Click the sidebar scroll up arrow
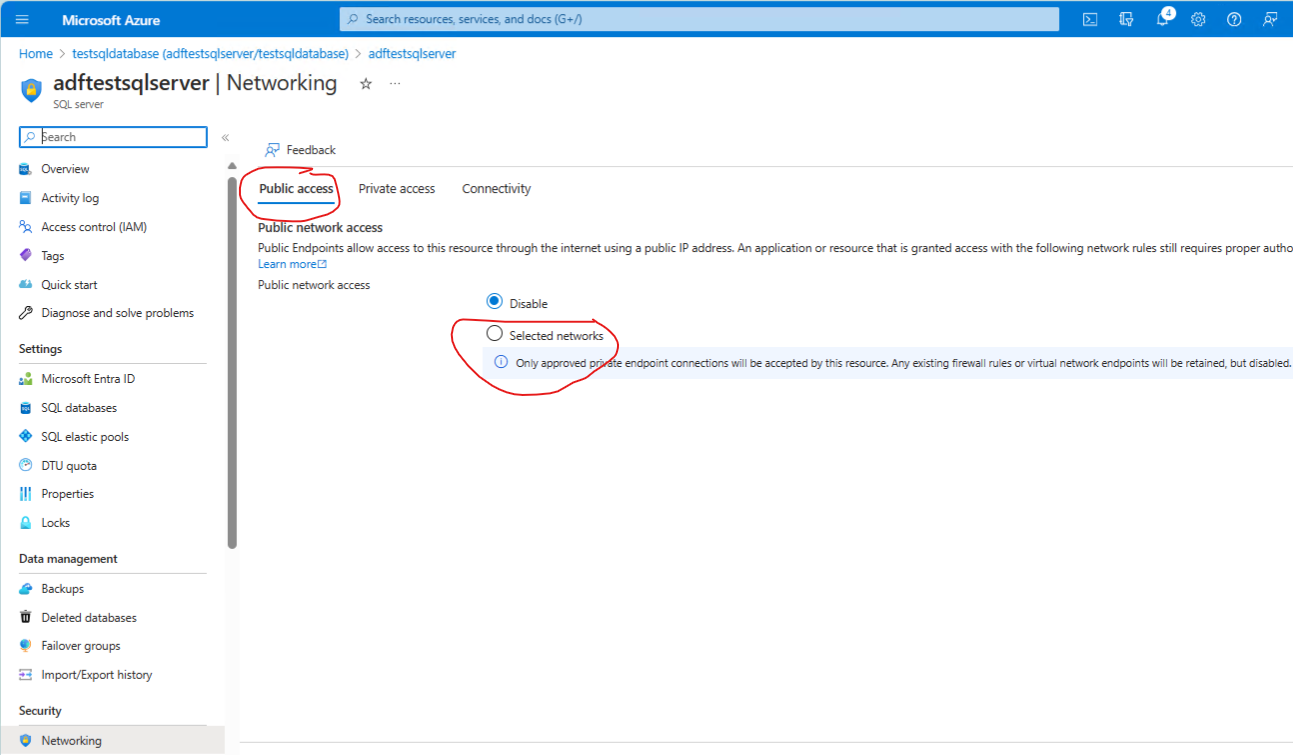 pos(232,166)
